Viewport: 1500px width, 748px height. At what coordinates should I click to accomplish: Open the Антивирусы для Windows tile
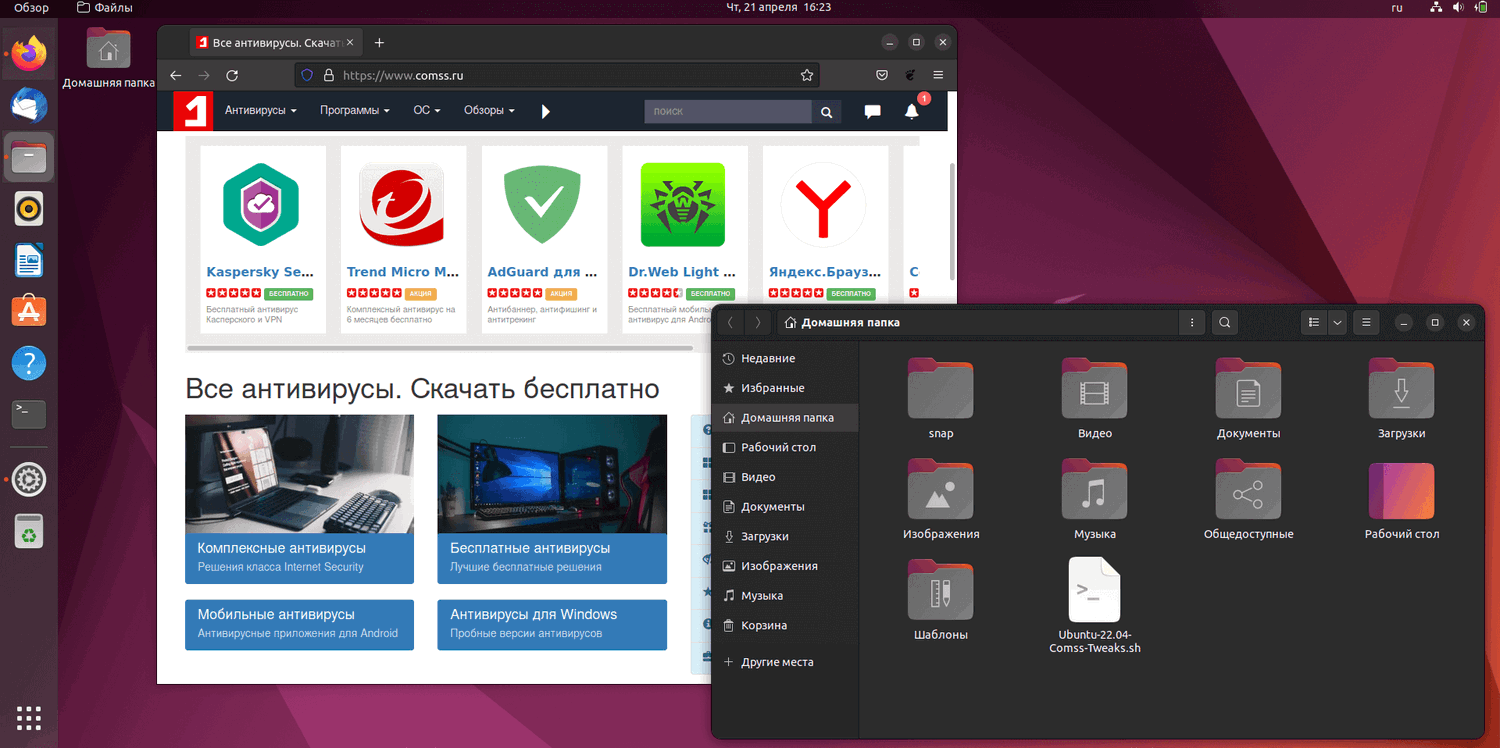point(552,625)
